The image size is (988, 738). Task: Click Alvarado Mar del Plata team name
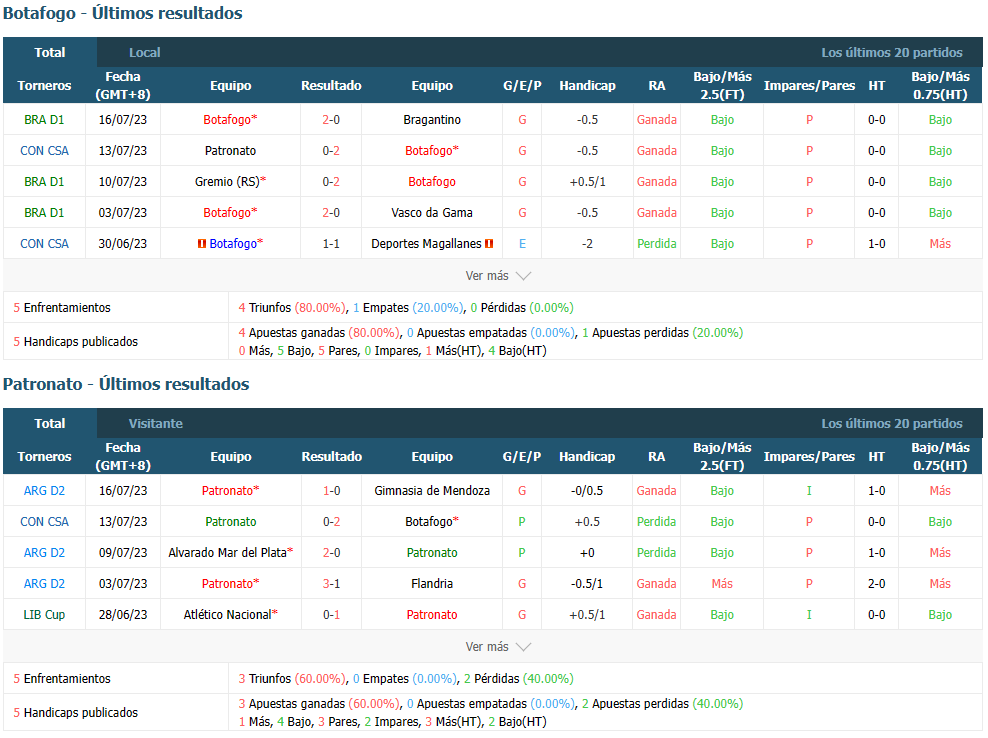tap(227, 553)
